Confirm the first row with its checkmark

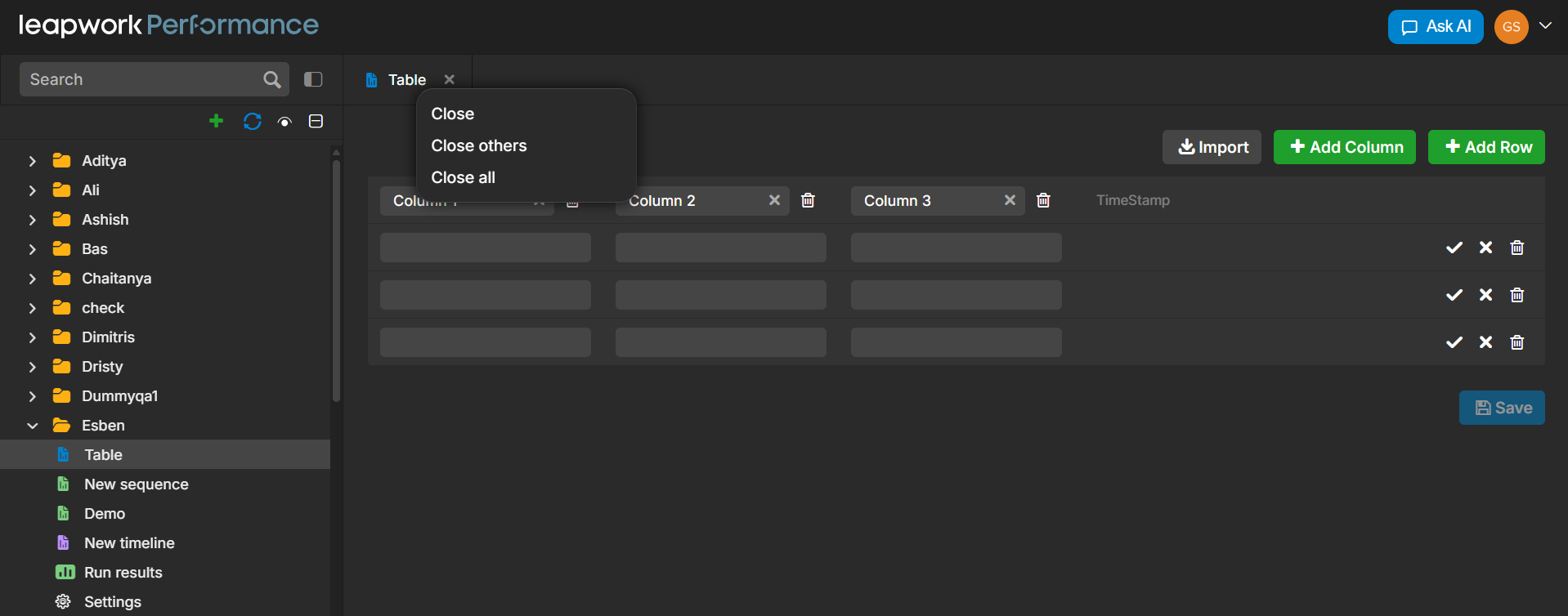click(1454, 248)
